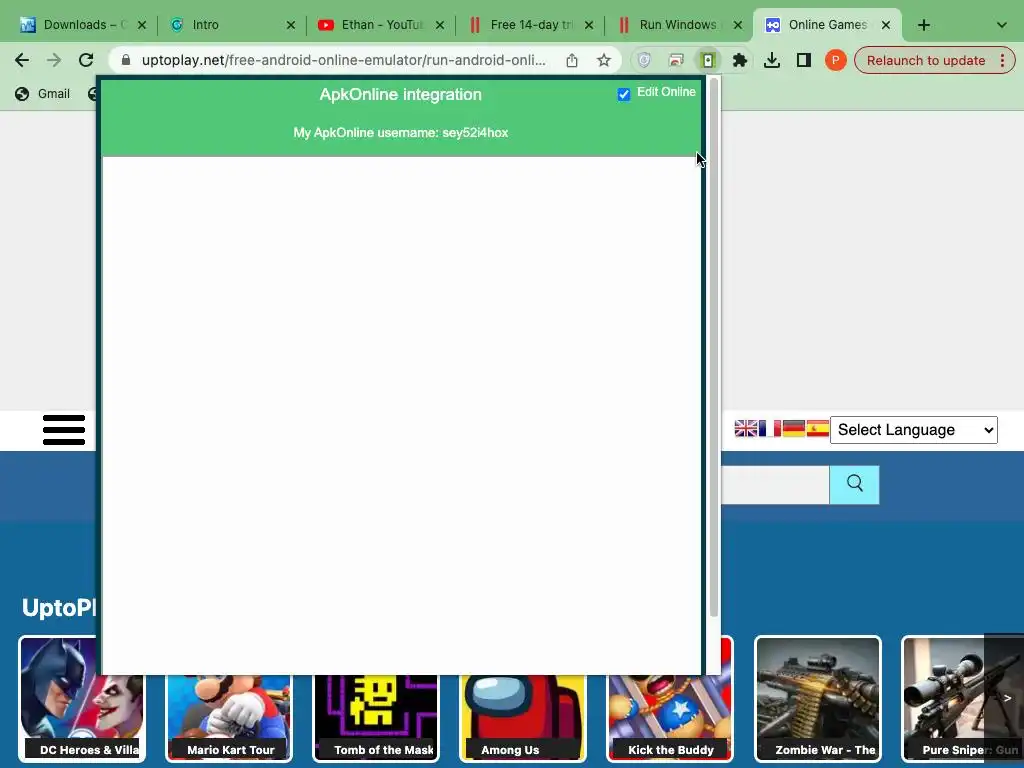Image resolution: width=1024 pixels, height=768 pixels.
Task: Click the cast-style extension icon
Action: [676, 61]
